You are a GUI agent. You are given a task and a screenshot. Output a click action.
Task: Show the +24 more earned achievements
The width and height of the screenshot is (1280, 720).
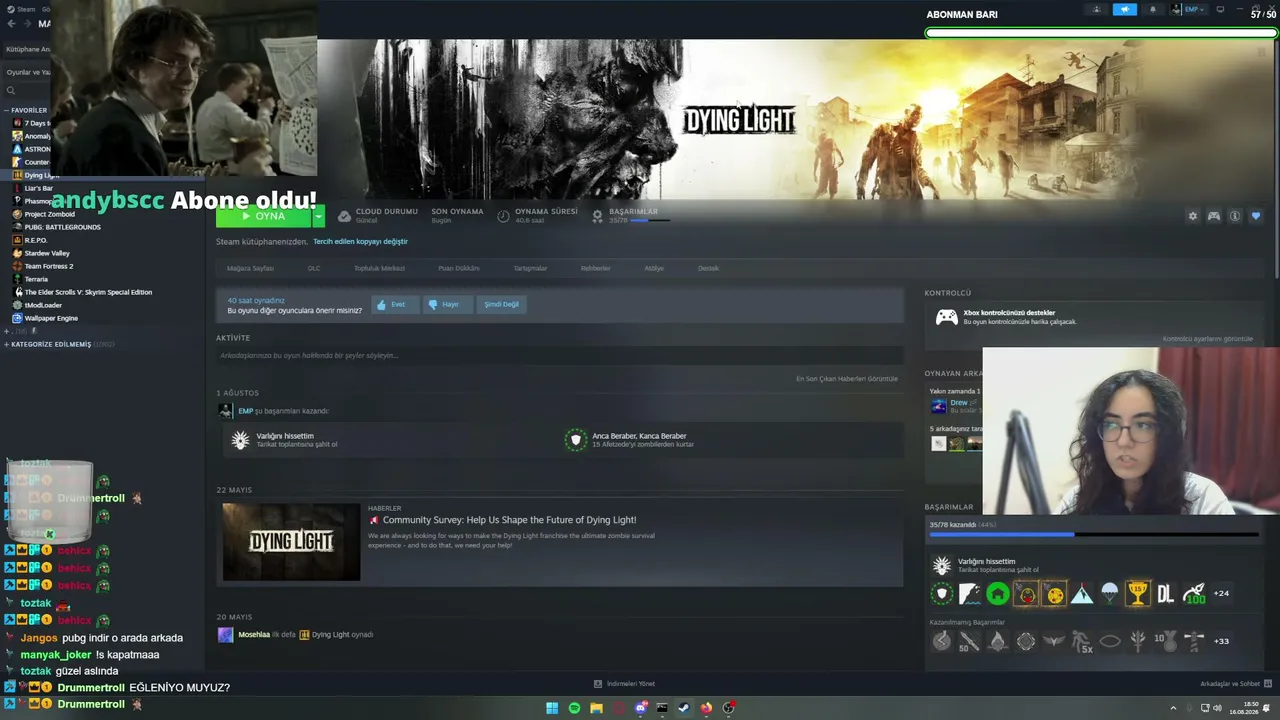click(x=1221, y=594)
